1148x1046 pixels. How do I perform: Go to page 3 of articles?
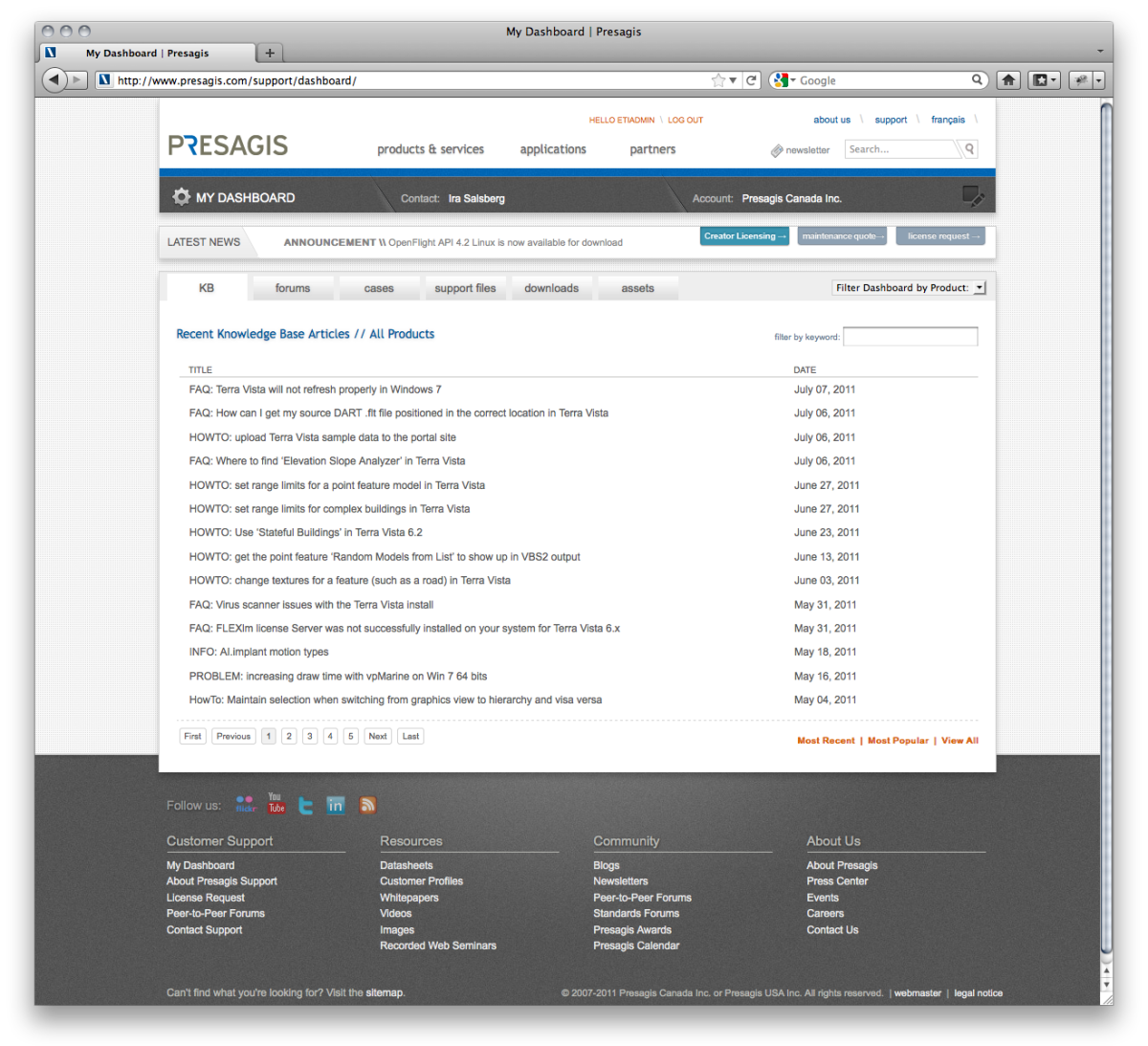point(310,736)
